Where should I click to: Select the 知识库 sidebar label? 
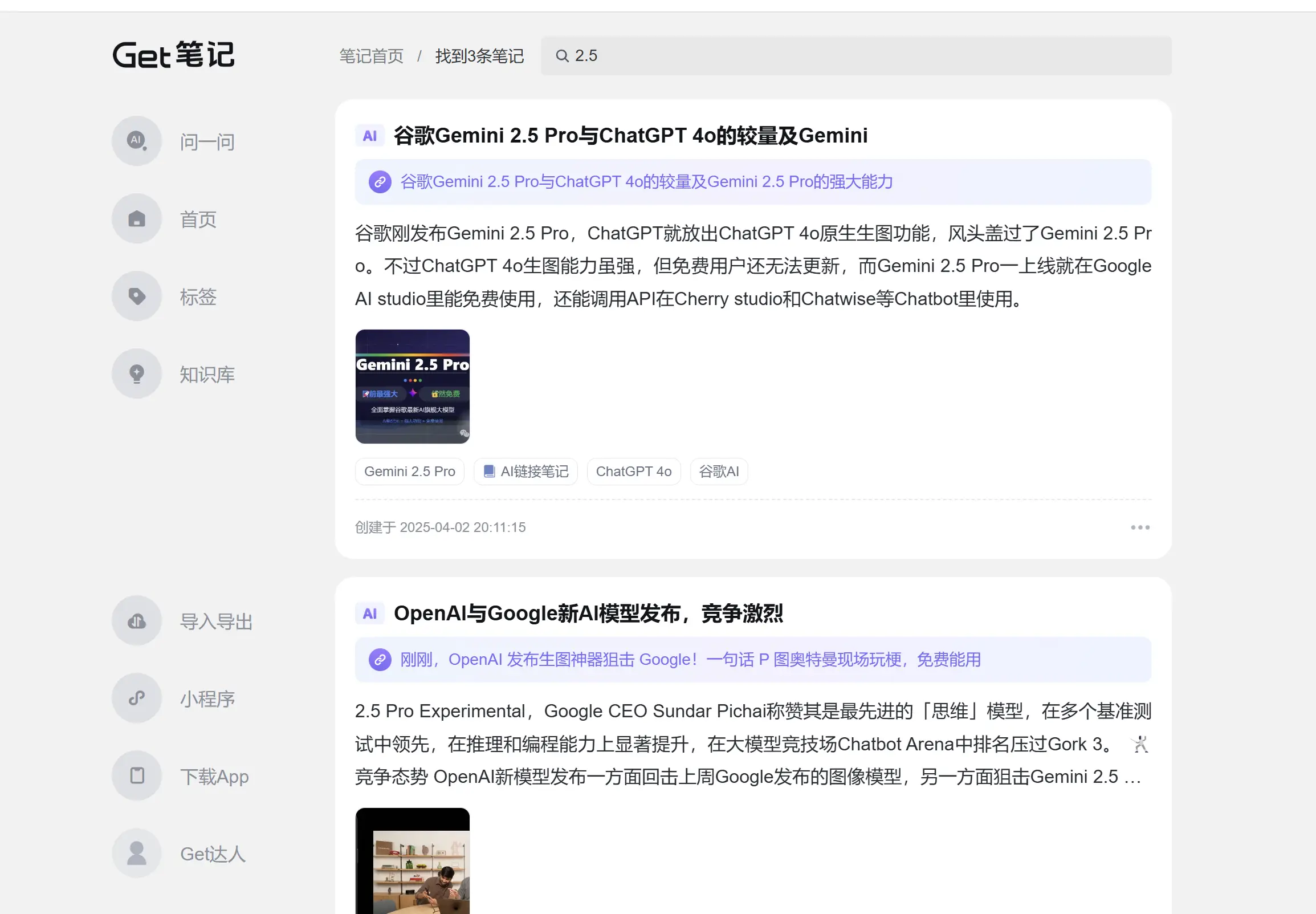(207, 375)
